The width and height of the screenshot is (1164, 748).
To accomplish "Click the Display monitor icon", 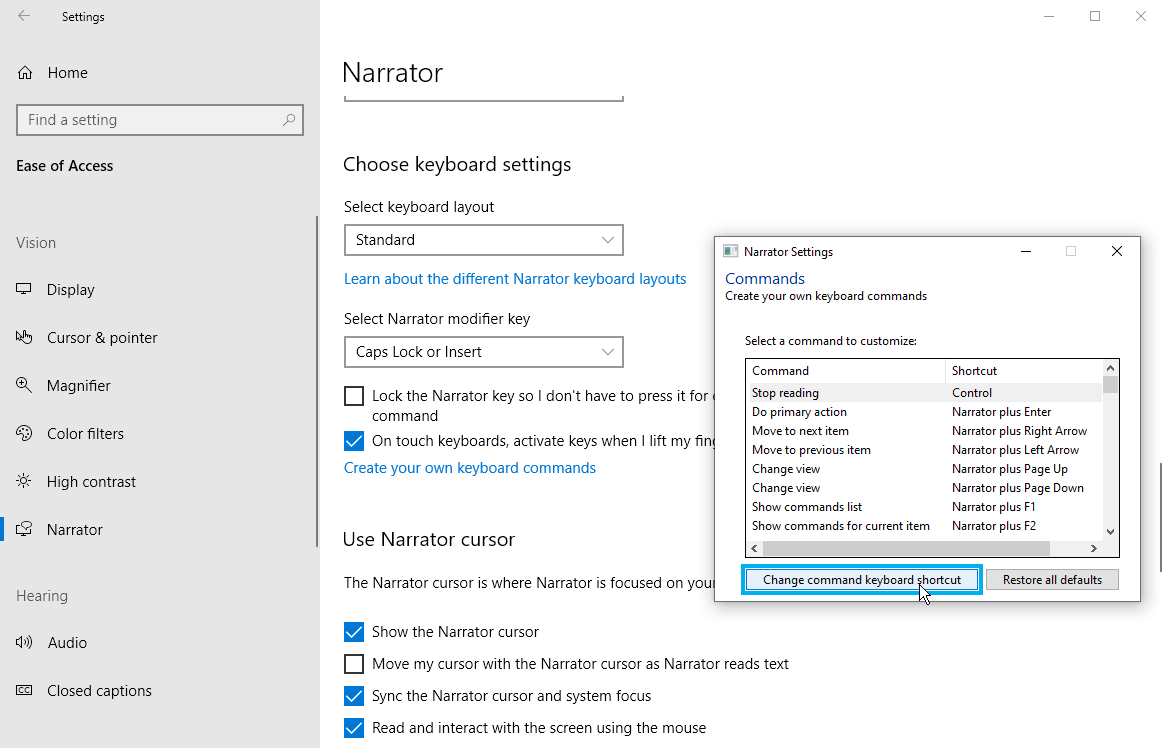I will click(24, 289).
